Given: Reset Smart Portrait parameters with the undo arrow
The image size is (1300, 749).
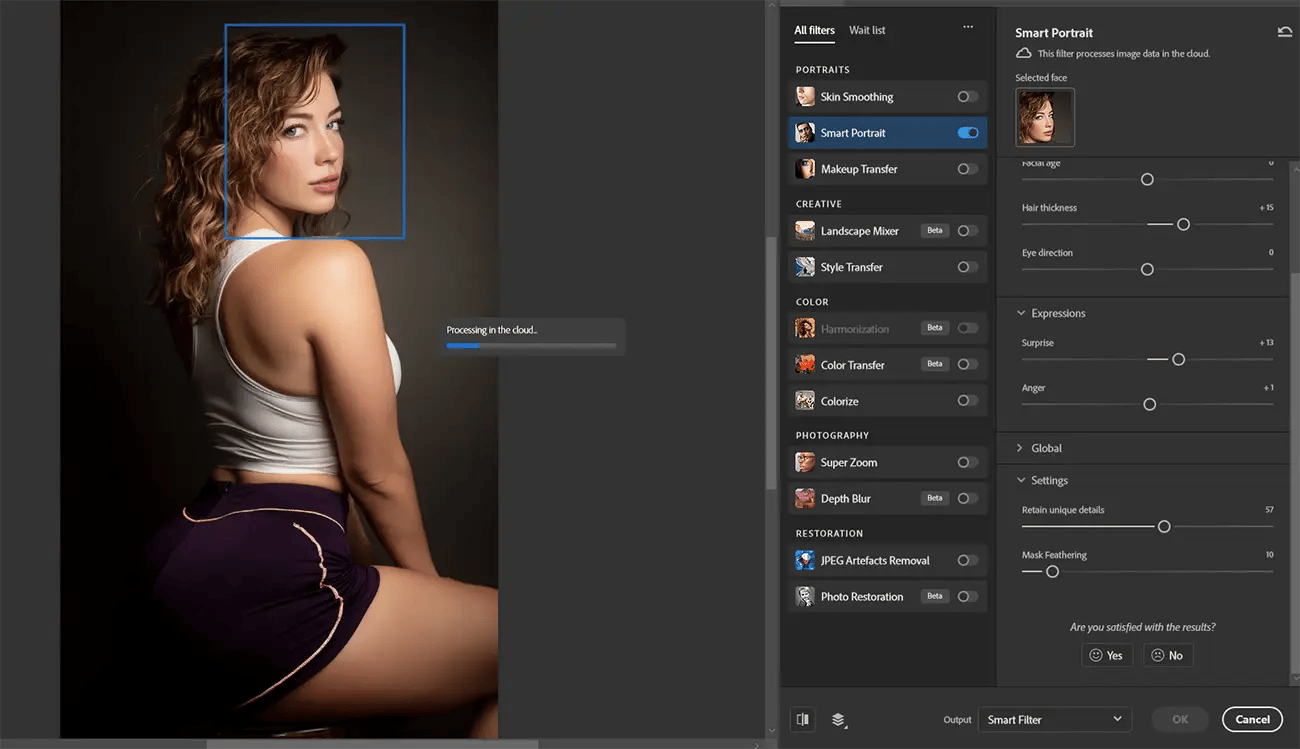Looking at the screenshot, I should click(1285, 32).
